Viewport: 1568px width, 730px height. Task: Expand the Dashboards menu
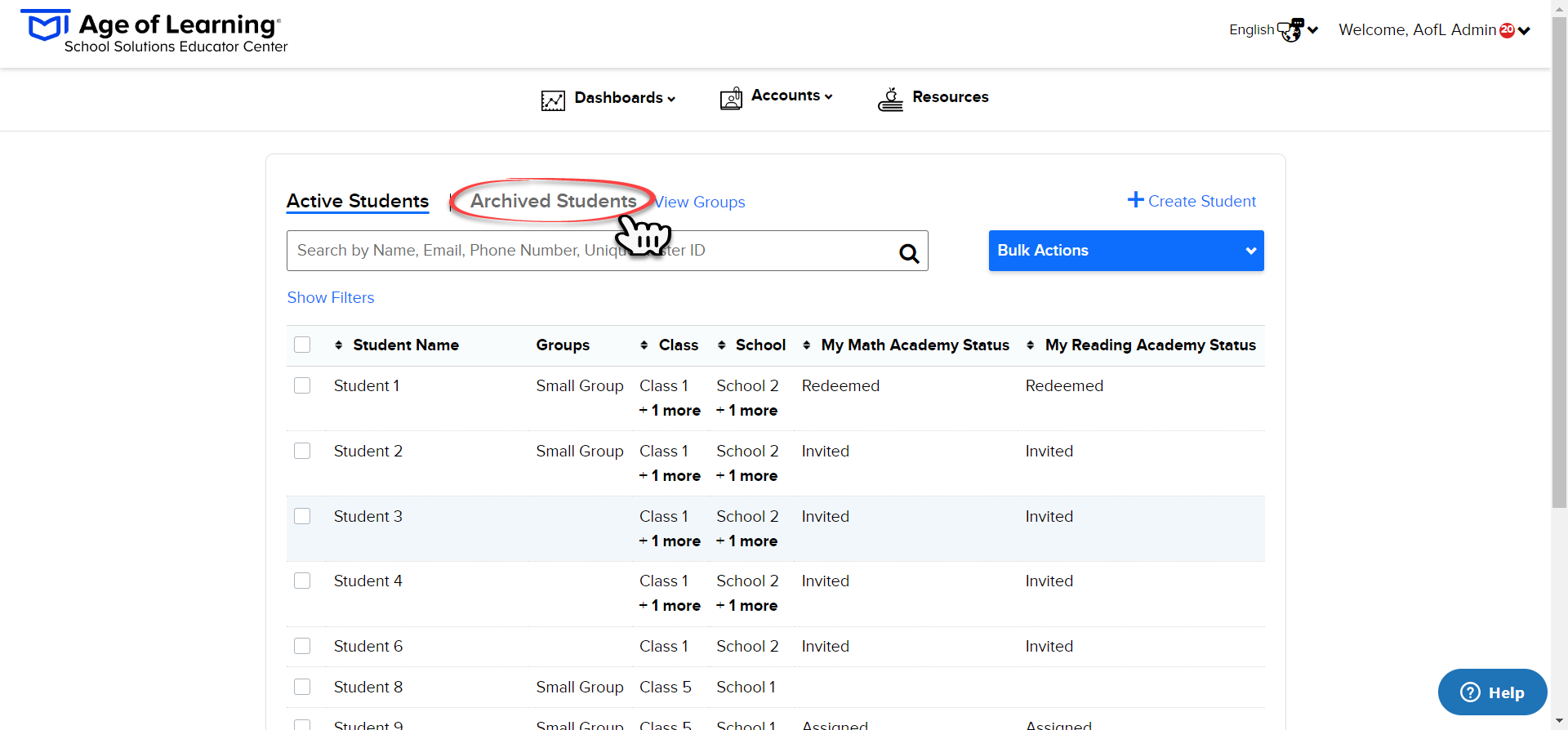point(625,98)
